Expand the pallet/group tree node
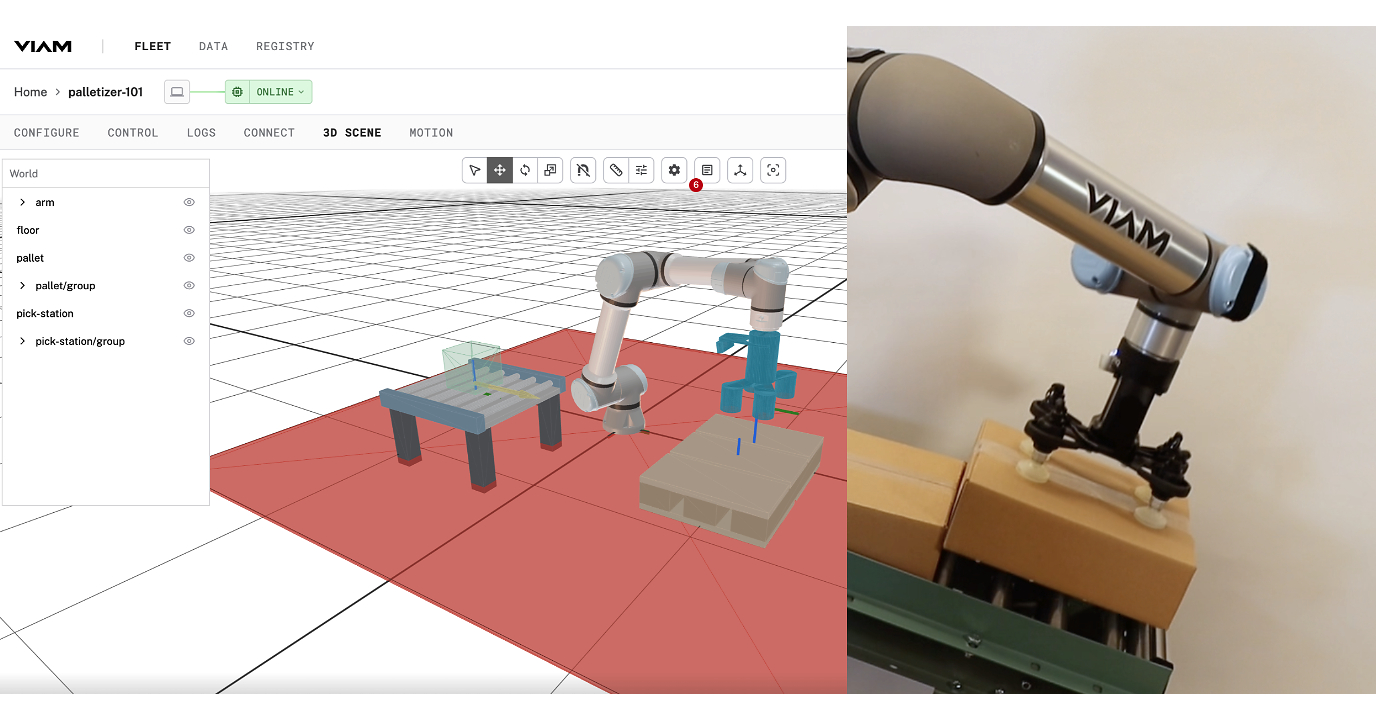1376x720 pixels. tap(22, 286)
